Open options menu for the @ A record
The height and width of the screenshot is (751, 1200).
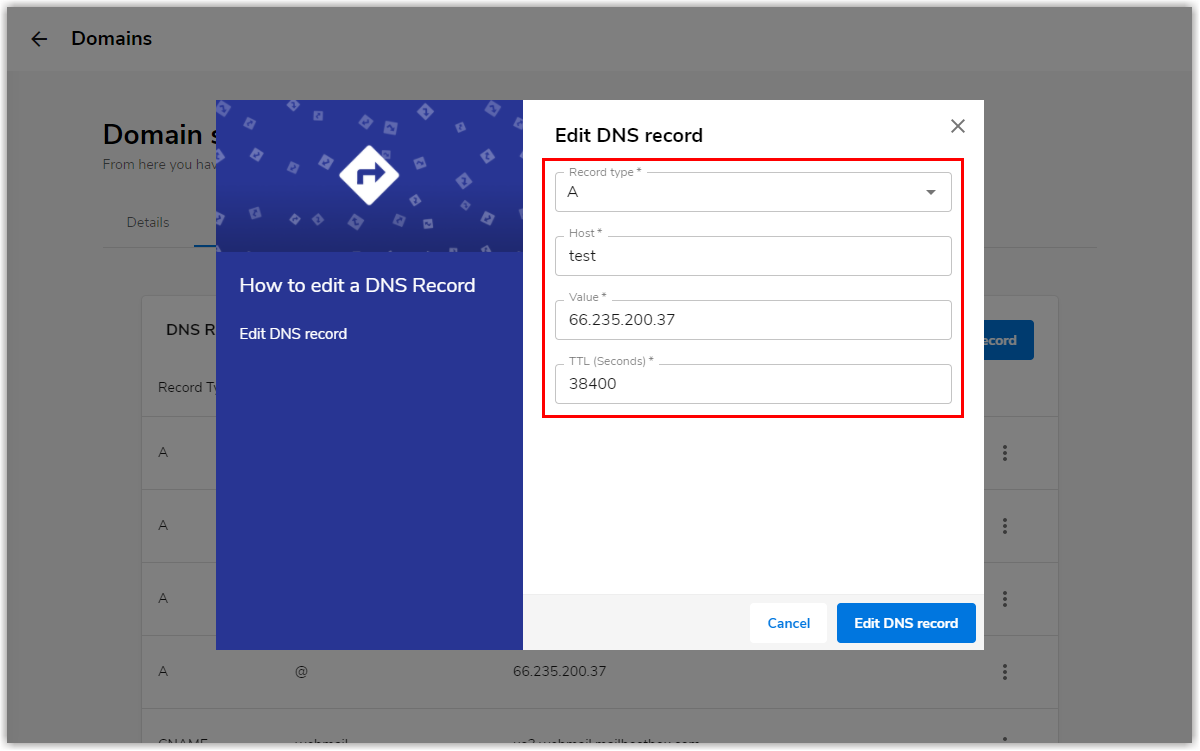1005,672
